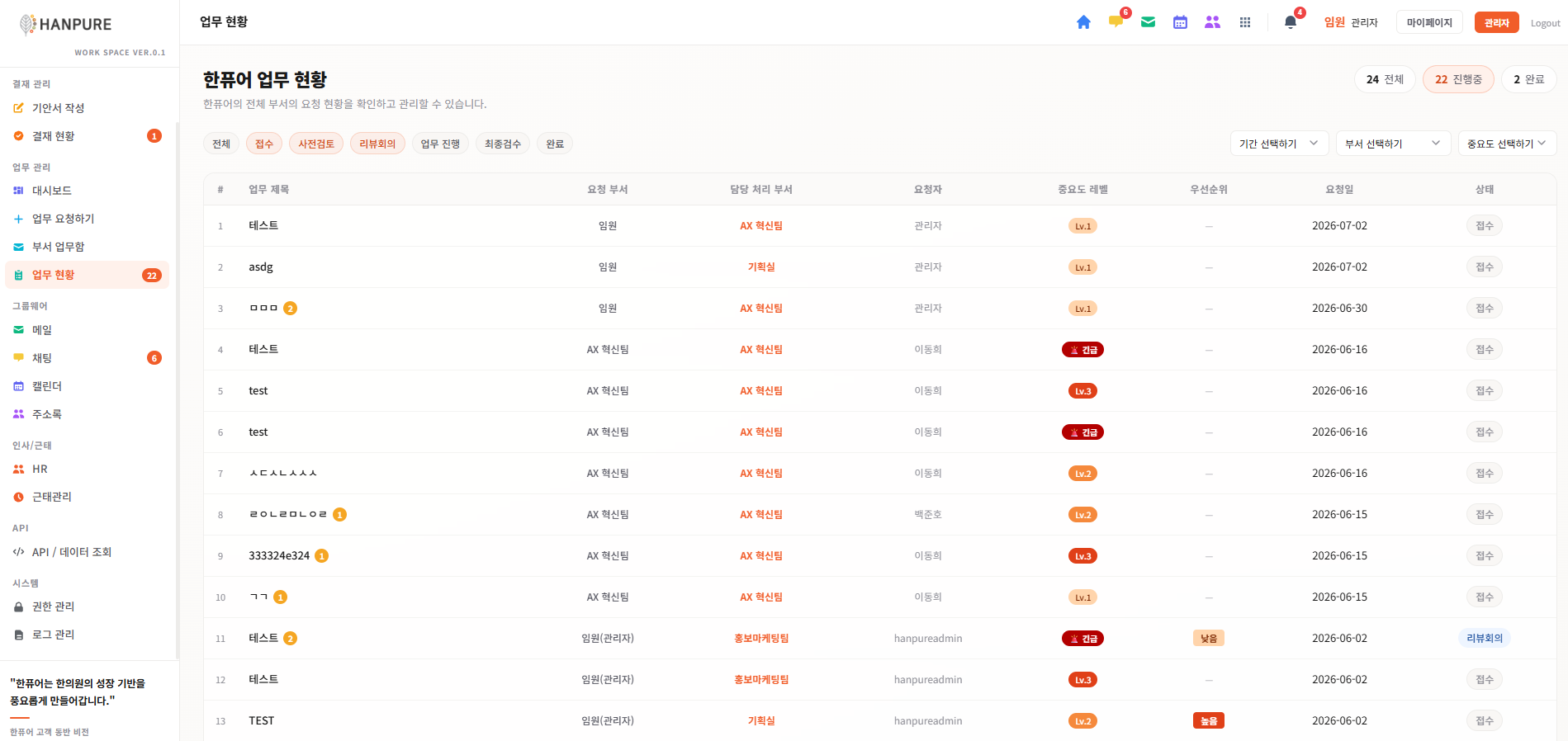Open the address book people icon in top bar

[1212, 22]
